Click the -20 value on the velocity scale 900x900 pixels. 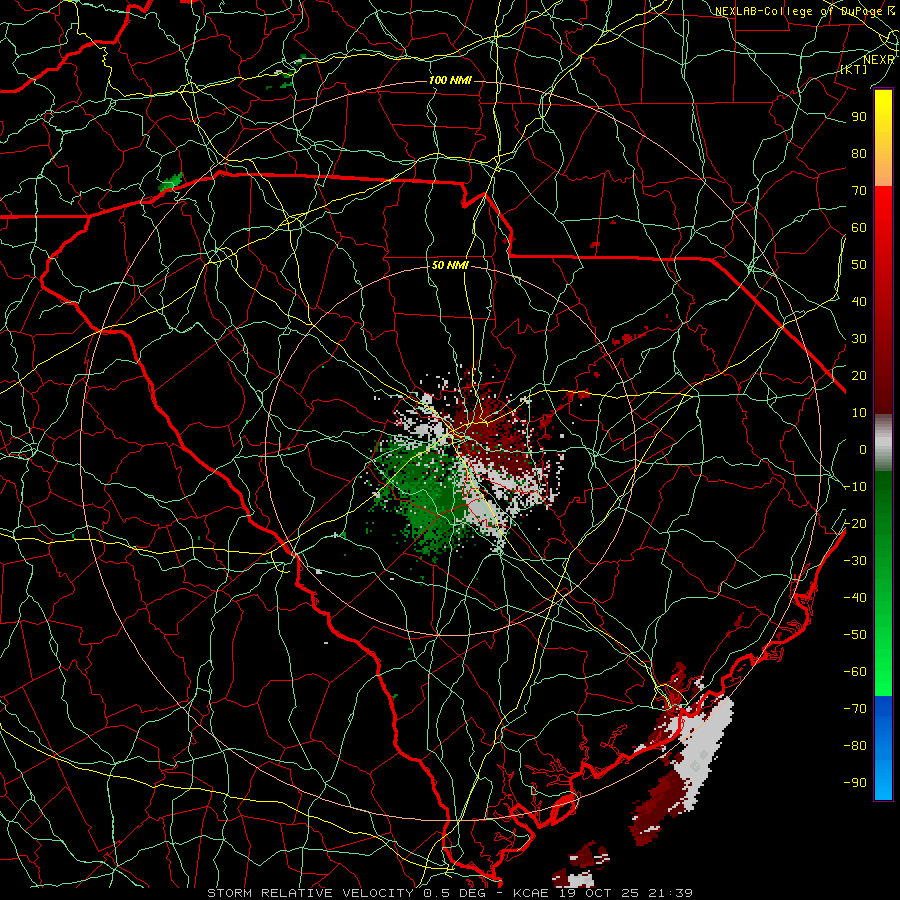855,523
